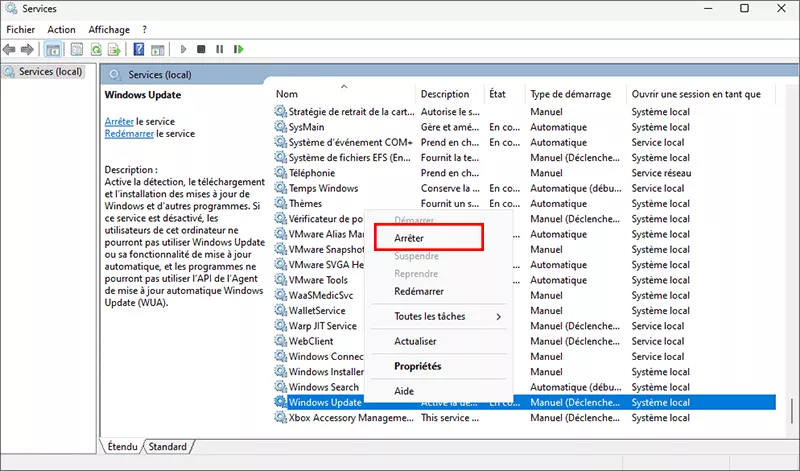
Task: Click the gear icon beside WaaSMedicSvc
Action: point(280,294)
